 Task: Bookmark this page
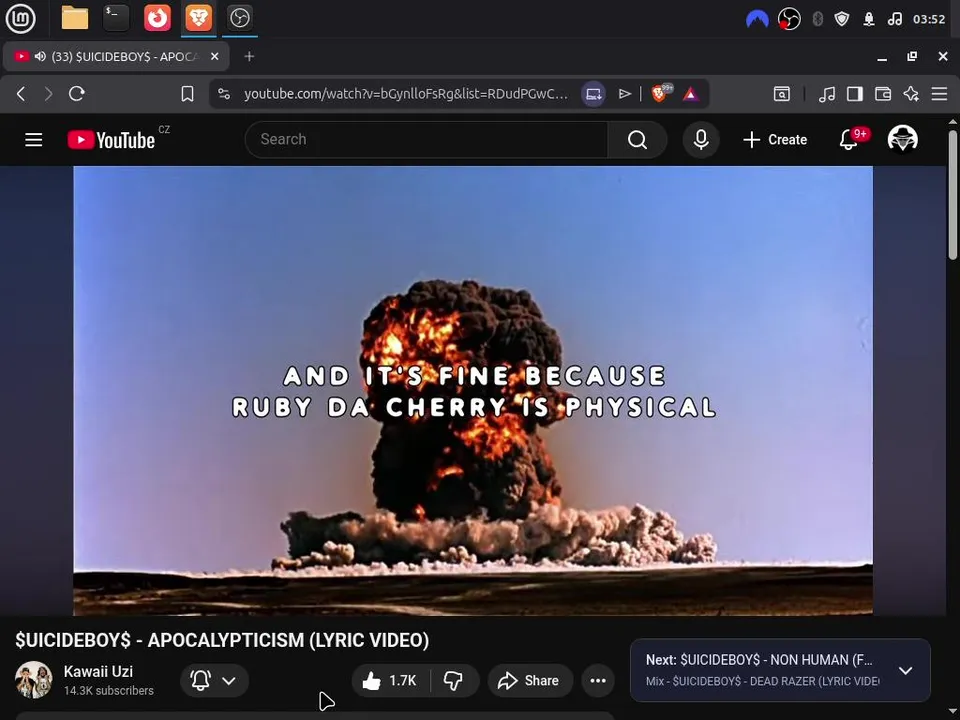(x=187, y=94)
